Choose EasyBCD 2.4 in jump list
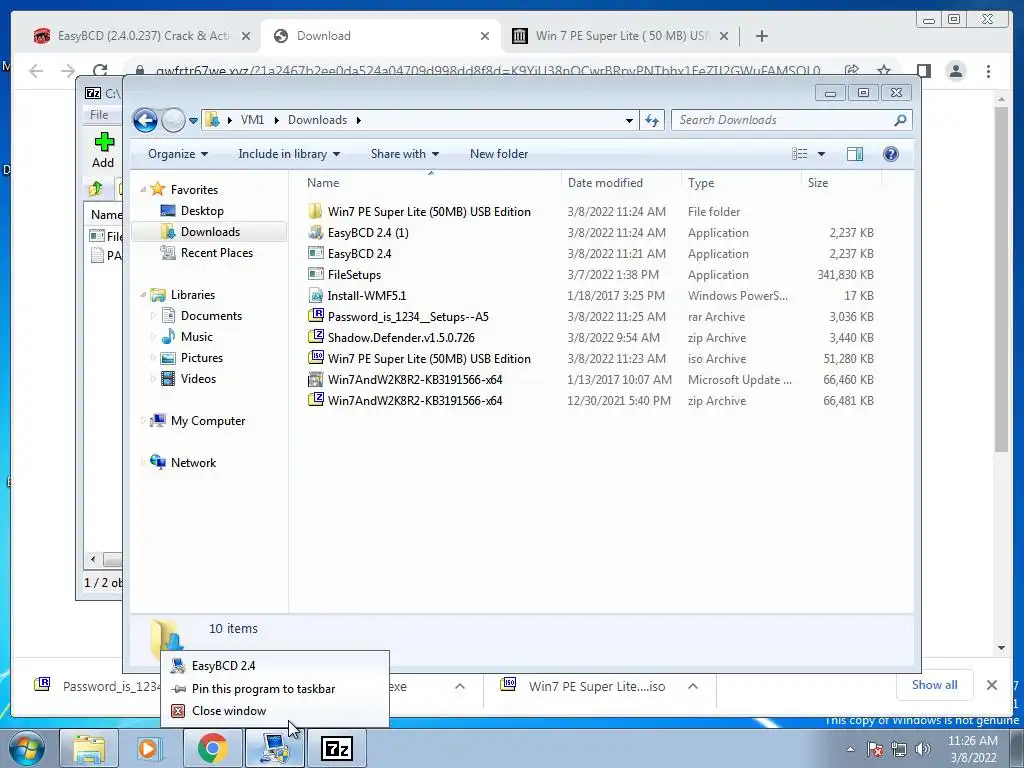This screenshot has height=768, width=1024. tap(275, 666)
